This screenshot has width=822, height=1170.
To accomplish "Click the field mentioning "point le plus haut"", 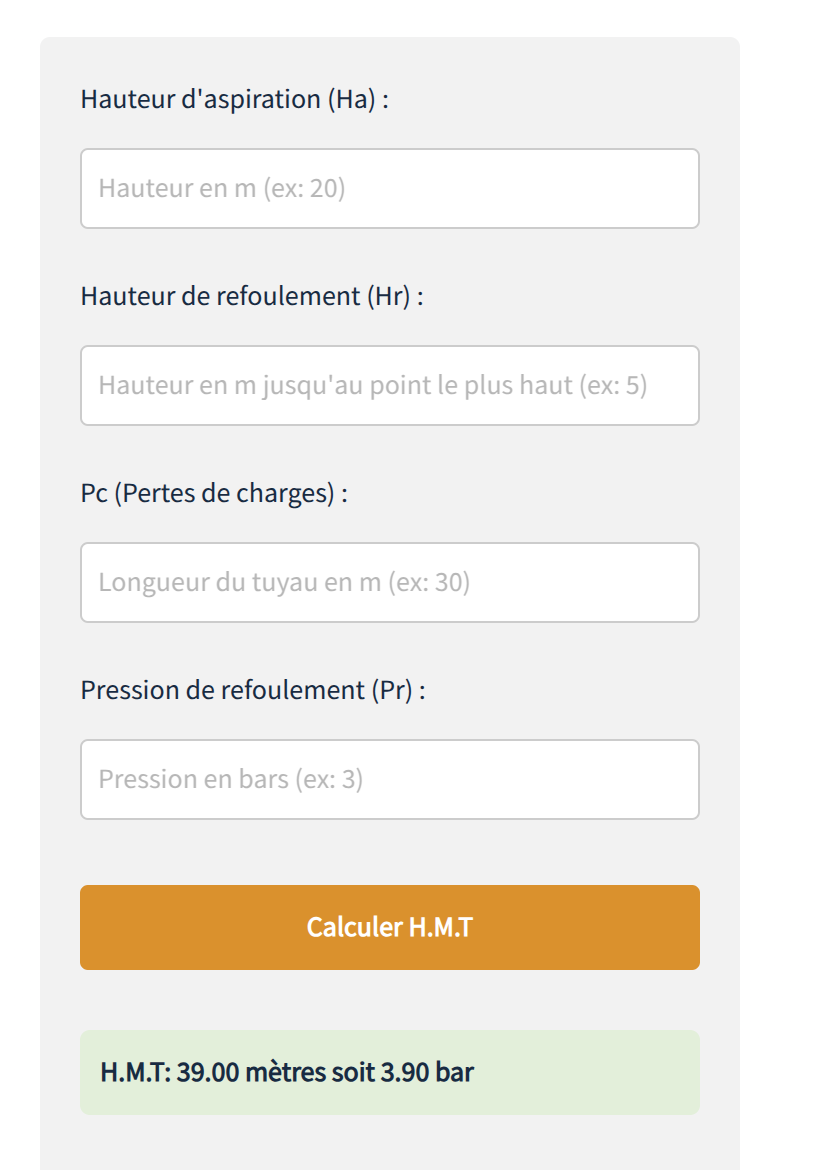I will pos(389,386).
